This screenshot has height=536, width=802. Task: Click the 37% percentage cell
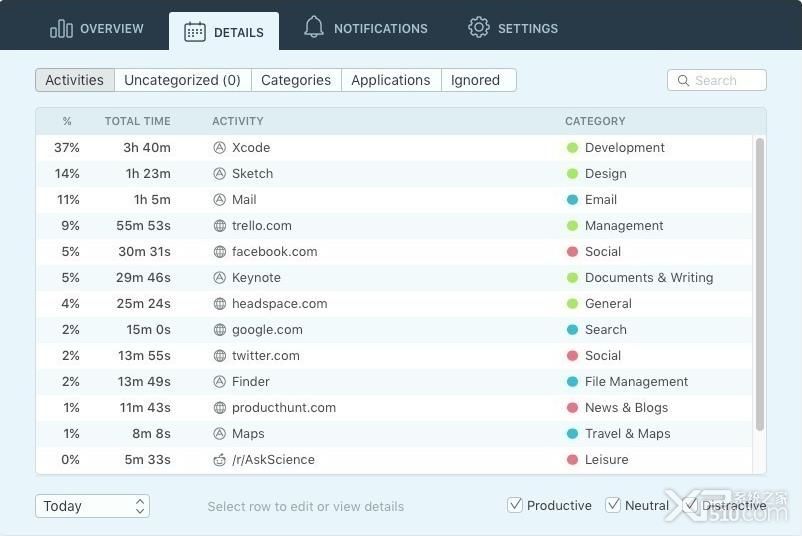(x=67, y=148)
